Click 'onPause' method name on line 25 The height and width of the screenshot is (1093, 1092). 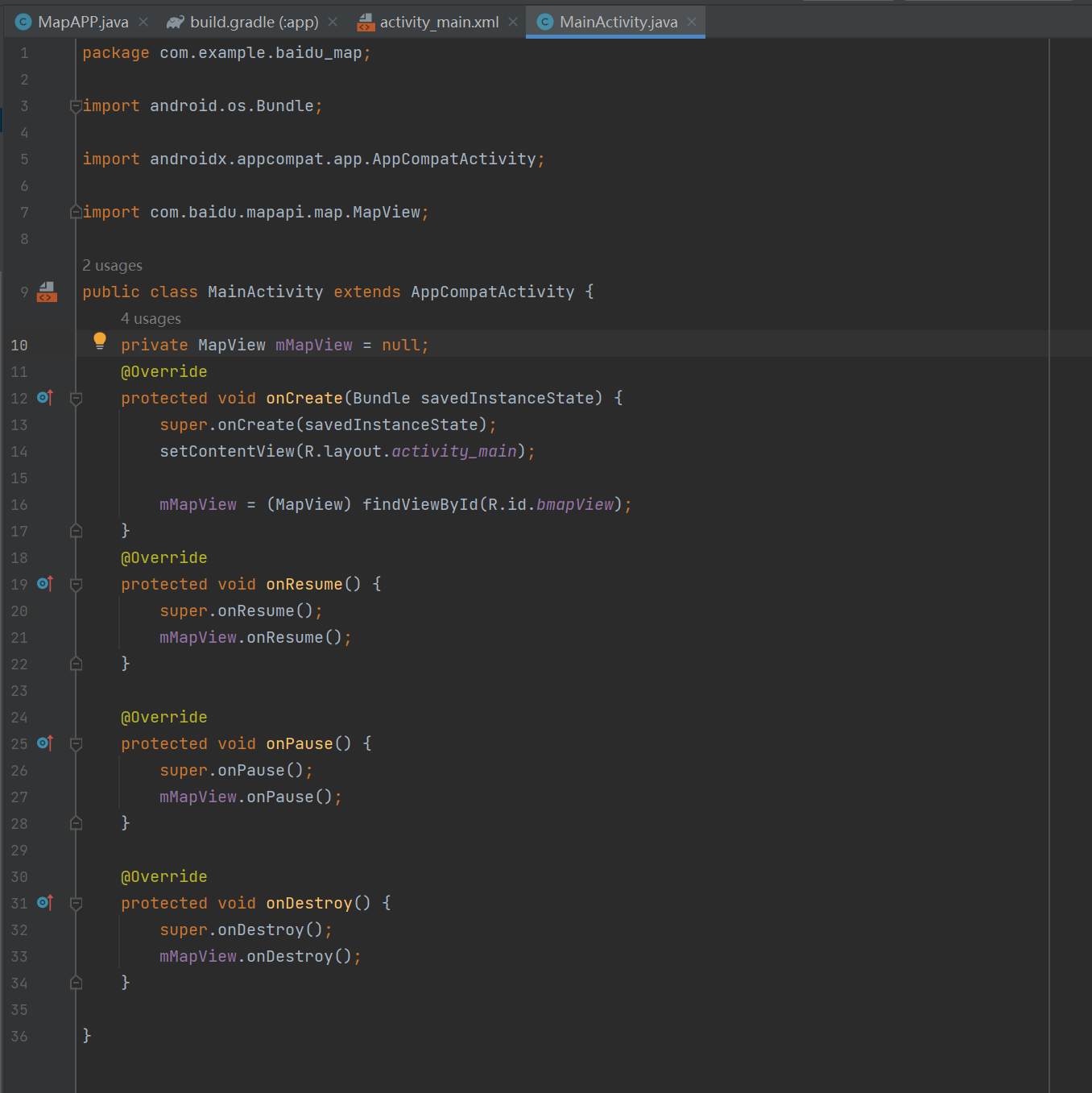[300, 743]
